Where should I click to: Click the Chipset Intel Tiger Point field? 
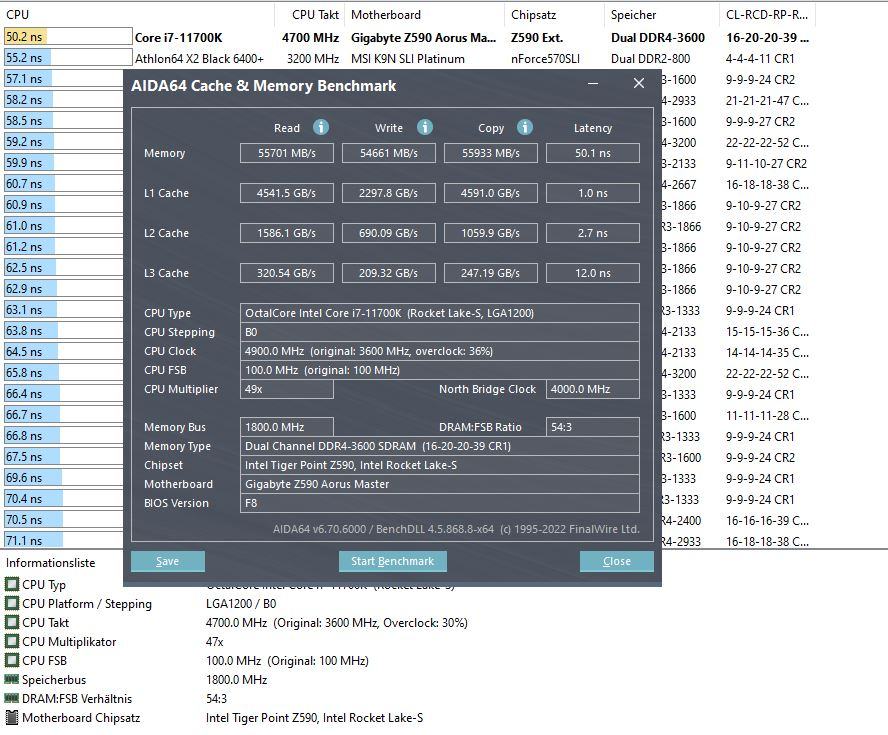pos(439,465)
